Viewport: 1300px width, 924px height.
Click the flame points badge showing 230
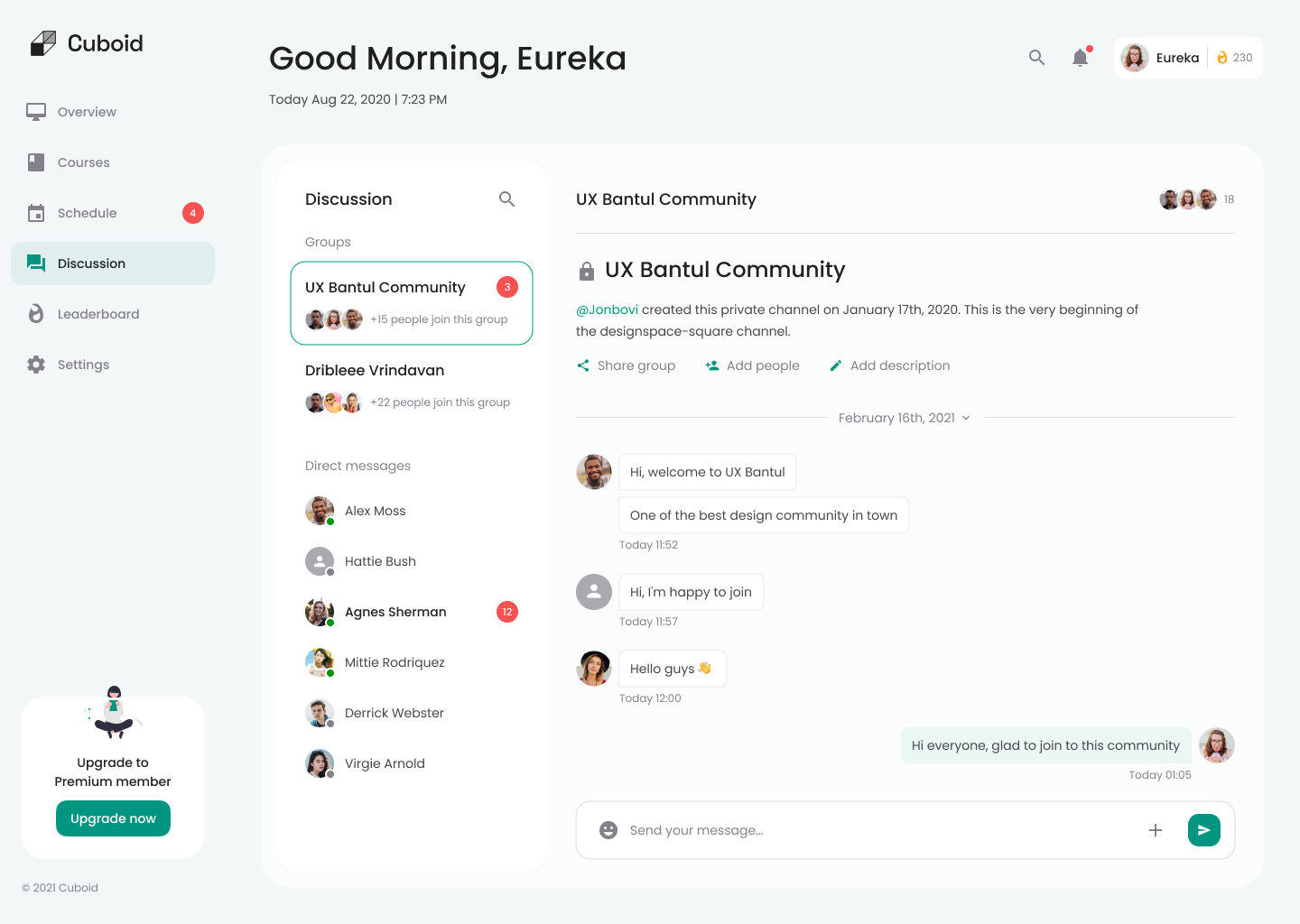[x=1234, y=58]
